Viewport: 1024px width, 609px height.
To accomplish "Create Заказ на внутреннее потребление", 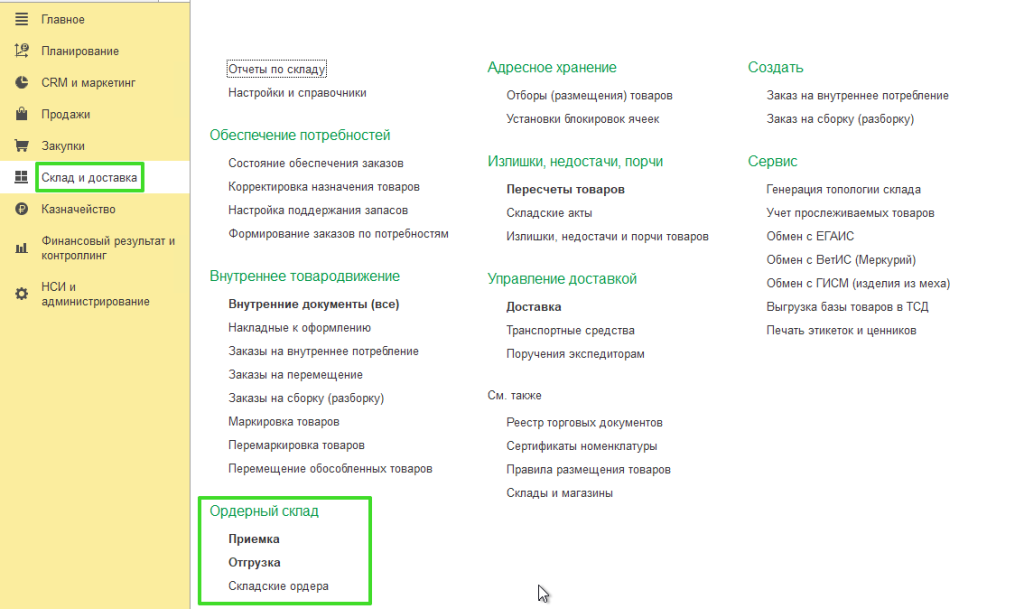I will click(857, 95).
